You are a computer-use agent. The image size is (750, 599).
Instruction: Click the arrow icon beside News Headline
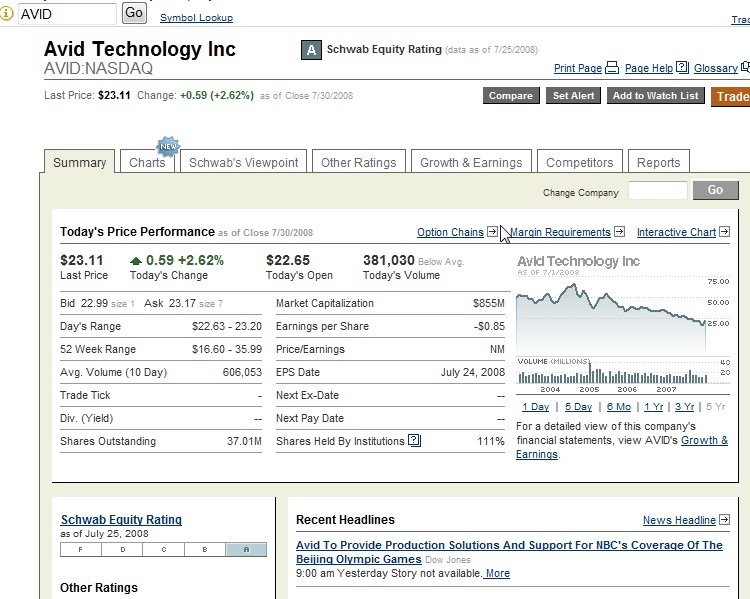(725, 519)
